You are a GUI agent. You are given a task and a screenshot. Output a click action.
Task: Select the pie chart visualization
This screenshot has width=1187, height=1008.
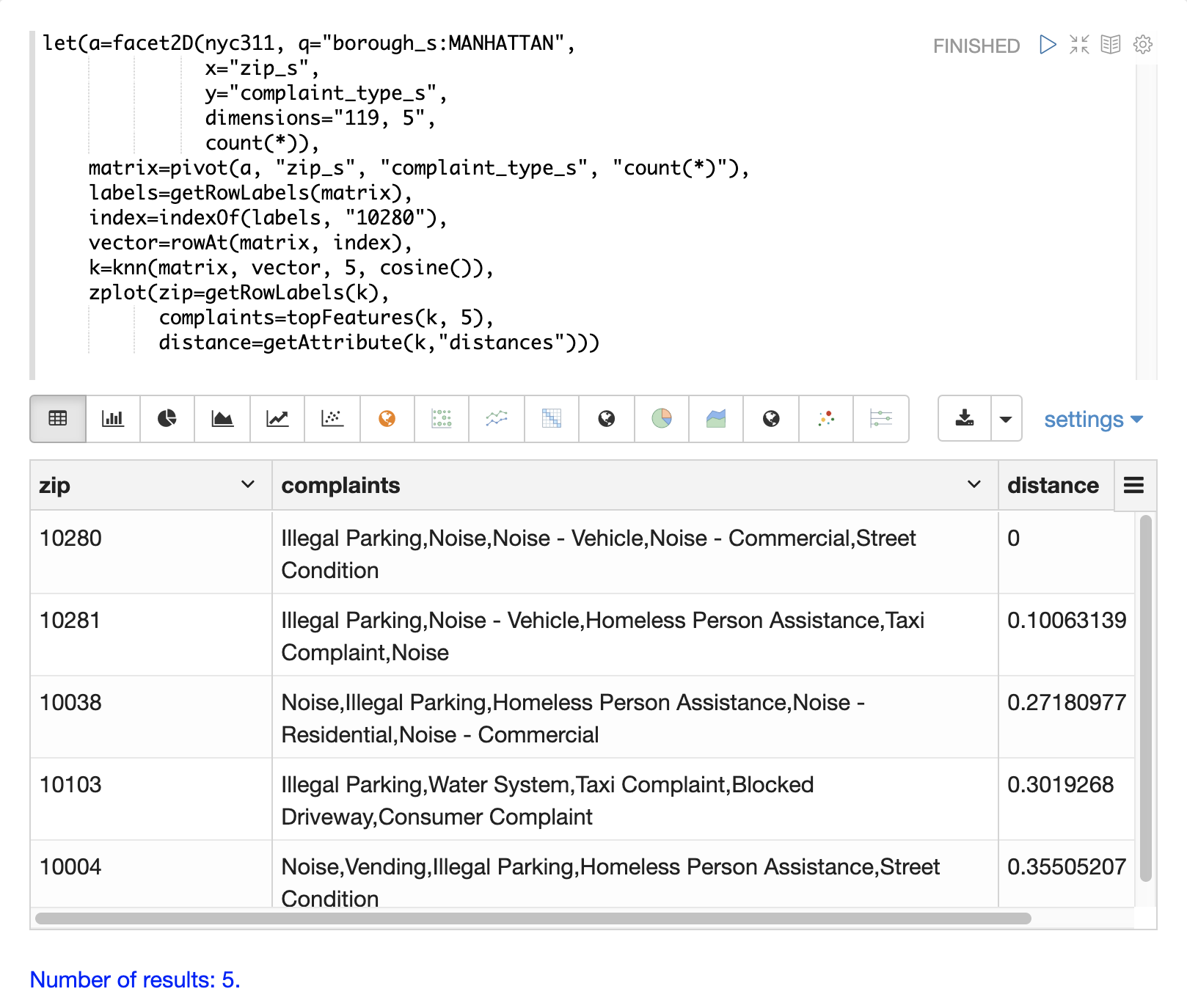click(x=167, y=419)
